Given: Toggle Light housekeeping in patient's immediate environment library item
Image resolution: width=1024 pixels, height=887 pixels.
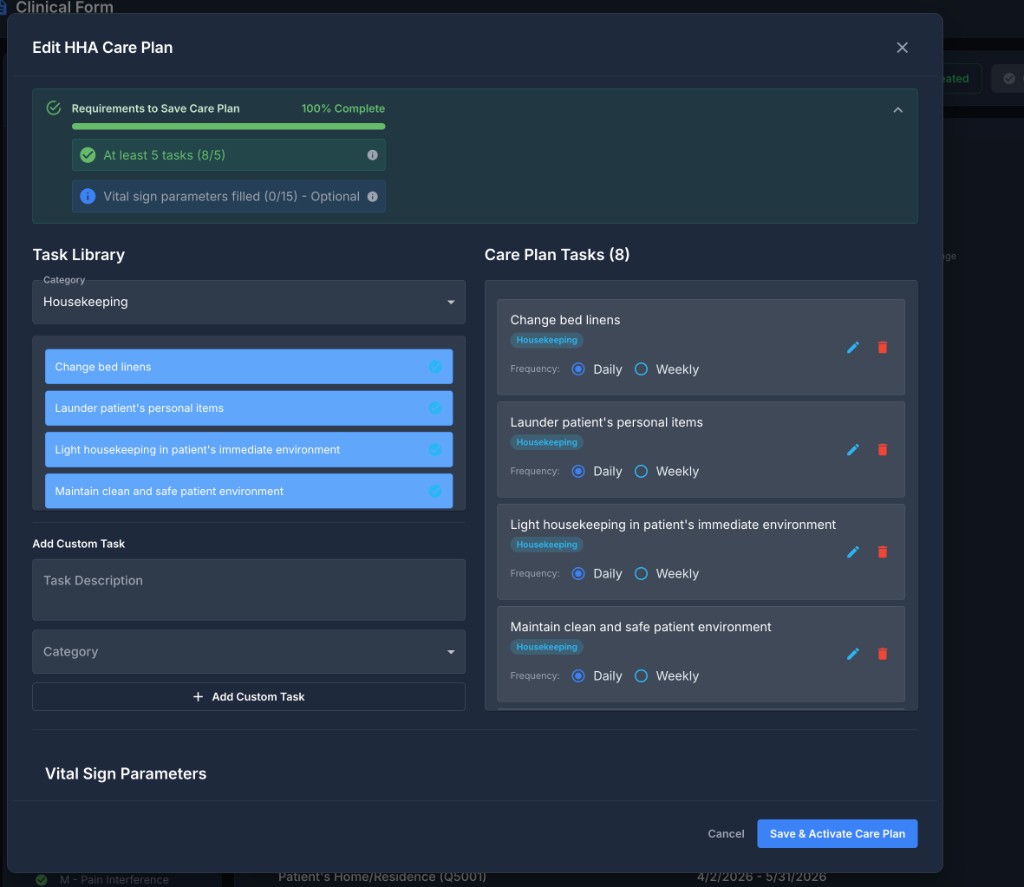Looking at the screenshot, I should click(x=249, y=449).
